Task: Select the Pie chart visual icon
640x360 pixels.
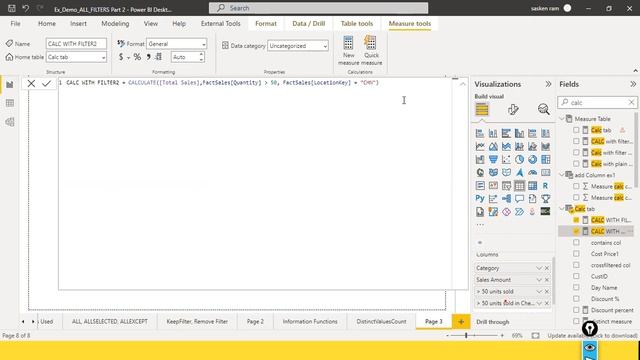Action: pyautogui.click(x=519, y=159)
